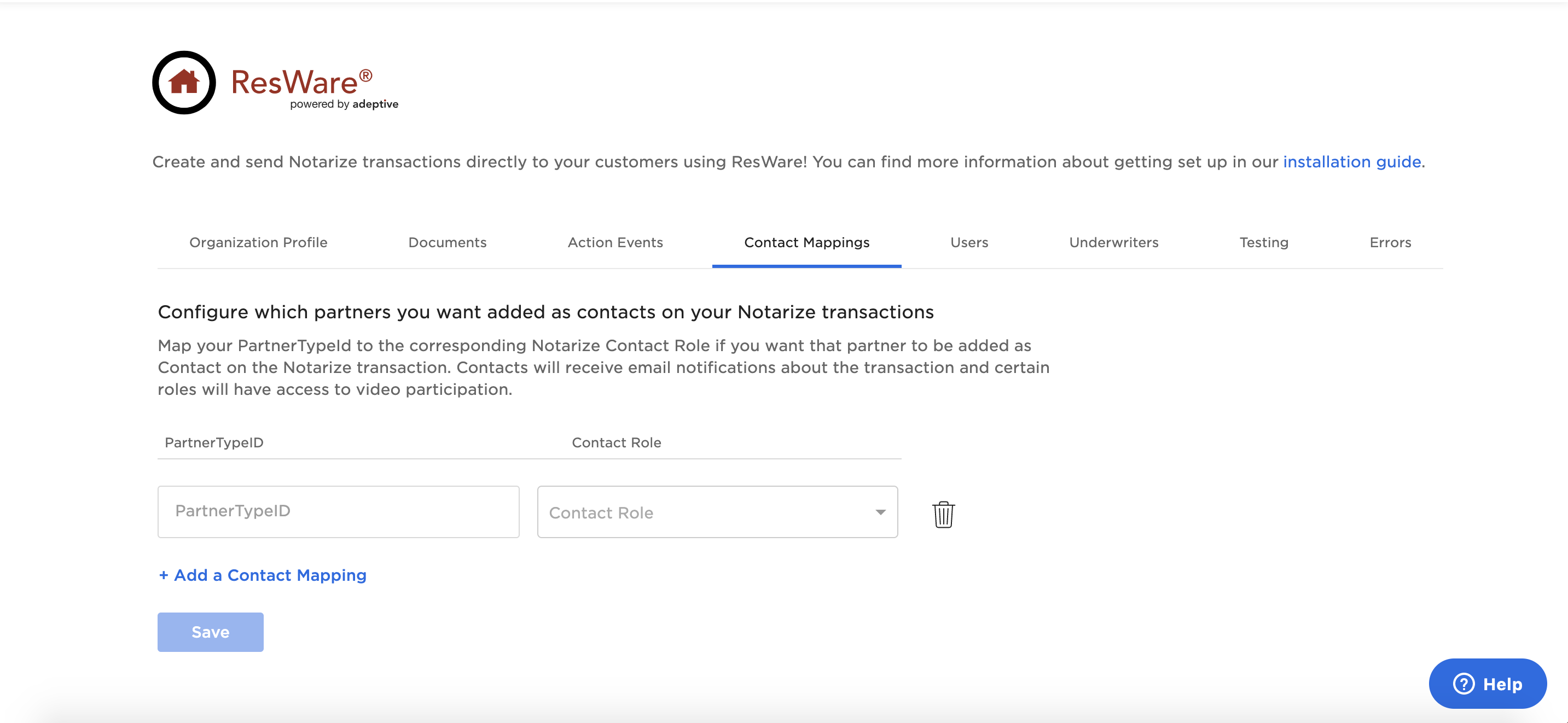This screenshot has width=1568, height=723.
Task: Open the installation guide link
Action: (x=1352, y=162)
